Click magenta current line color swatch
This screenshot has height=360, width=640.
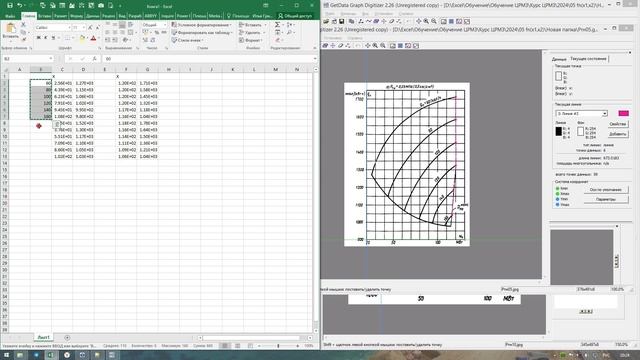pos(623,113)
